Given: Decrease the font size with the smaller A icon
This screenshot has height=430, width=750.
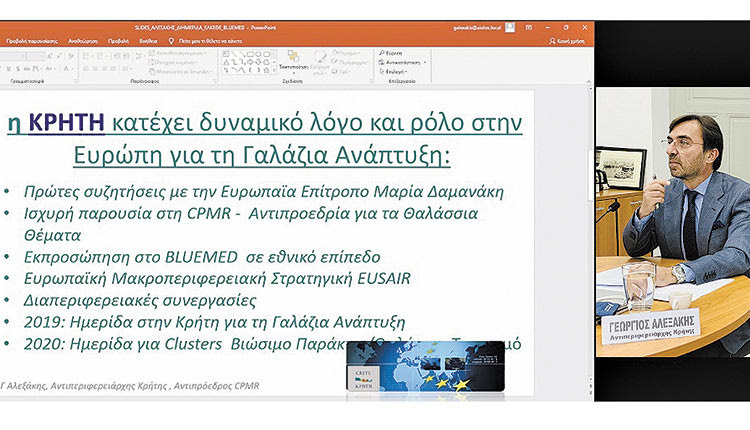Looking at the screenshot, I should pyautogui.click(x=59, y=56).
